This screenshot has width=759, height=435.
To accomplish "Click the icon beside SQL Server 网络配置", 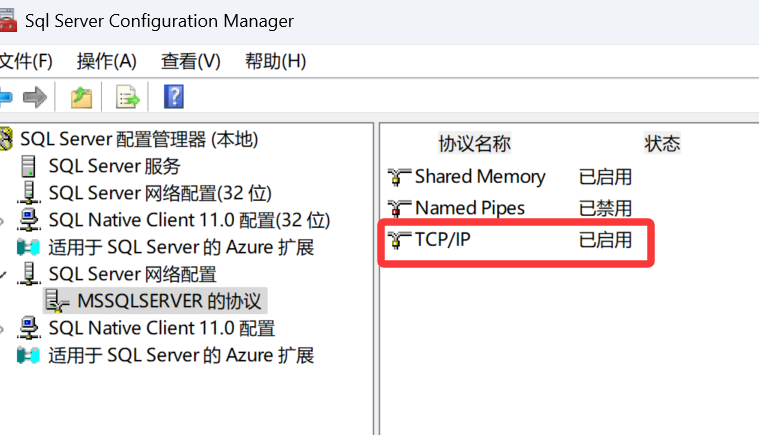I will (29, 274).
